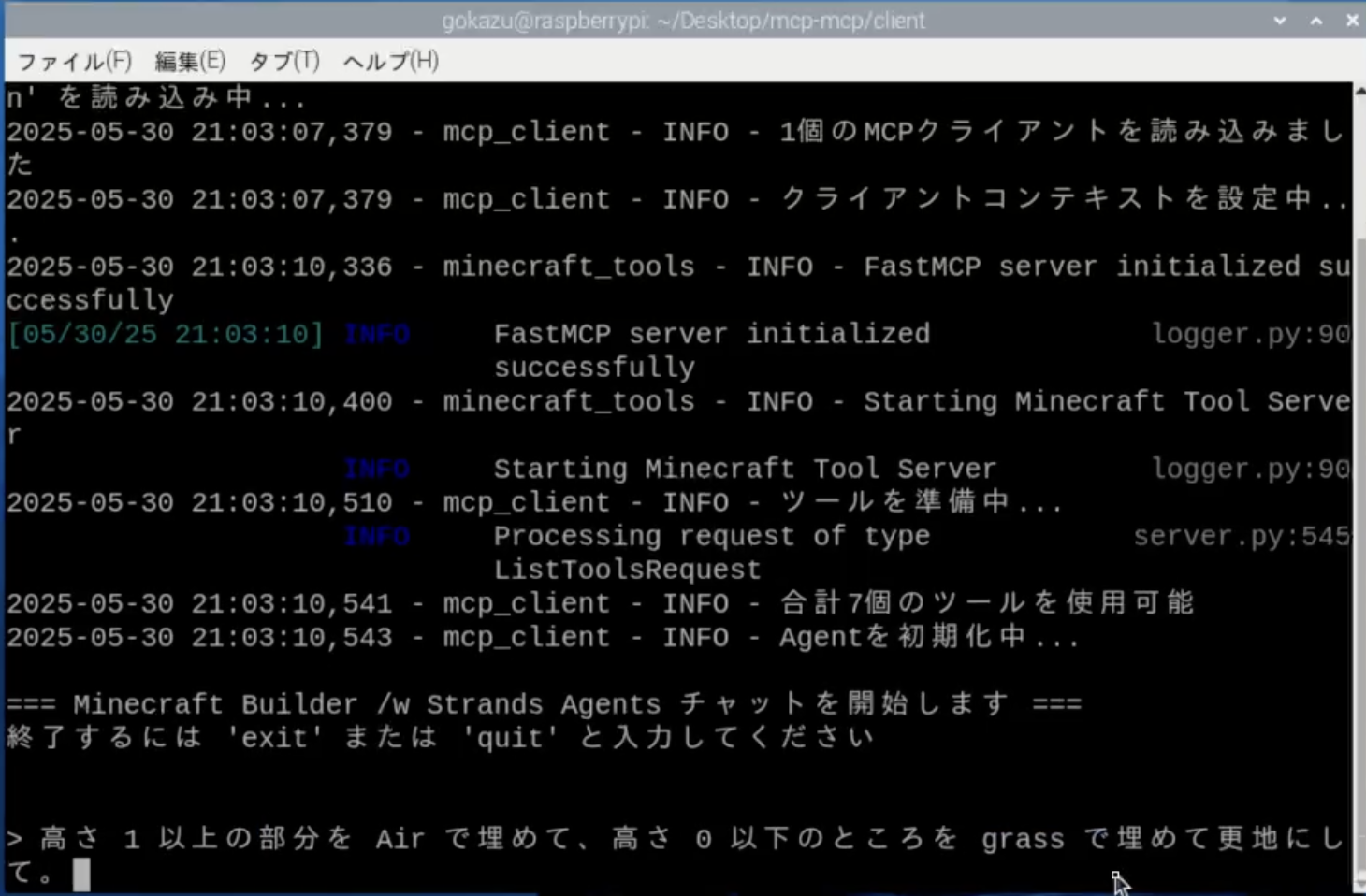Open the タブ(T) tabs menu
The image size is (1366, 896).
coord(283,62)
